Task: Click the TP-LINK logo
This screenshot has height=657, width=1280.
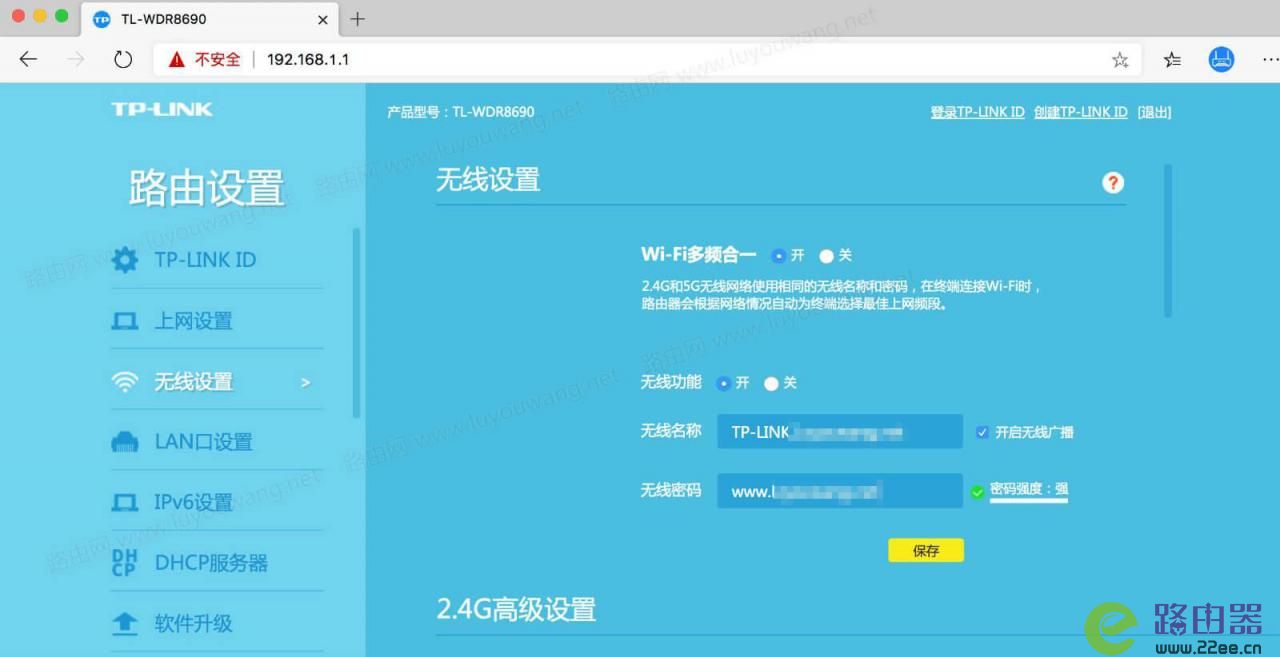Action: (x=161, y=109)
